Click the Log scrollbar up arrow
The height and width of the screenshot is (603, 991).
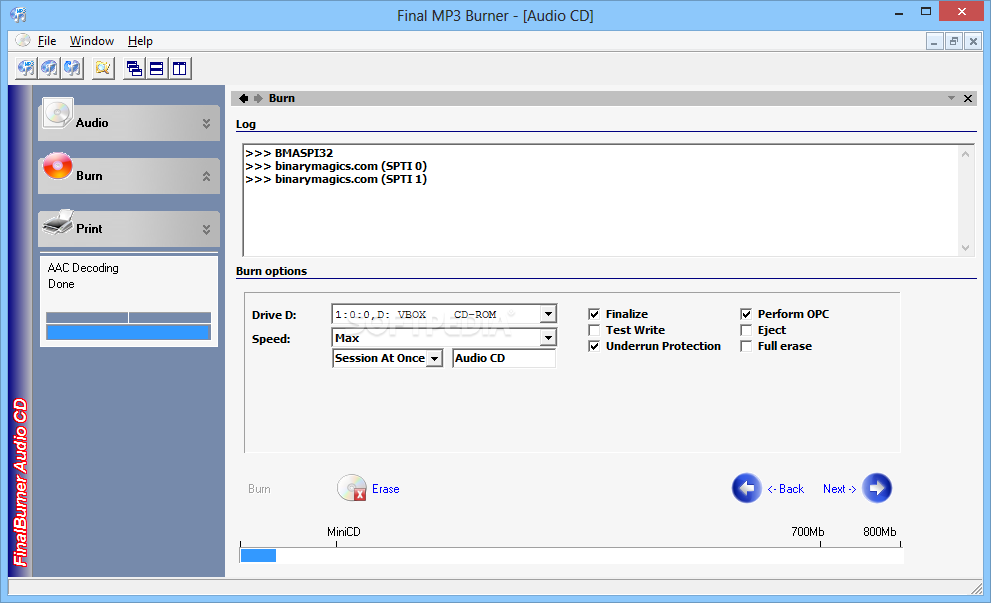point(965,154)
